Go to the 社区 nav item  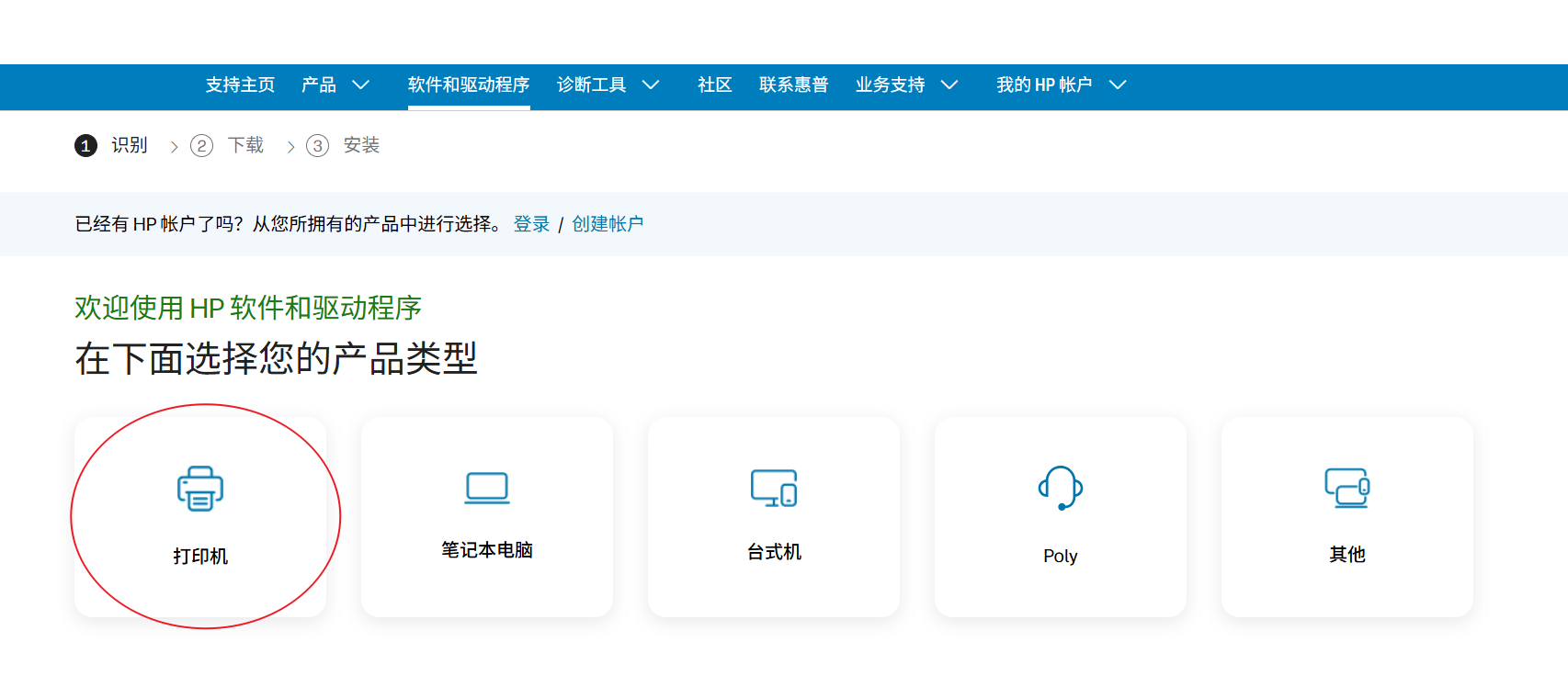(715, 85)
